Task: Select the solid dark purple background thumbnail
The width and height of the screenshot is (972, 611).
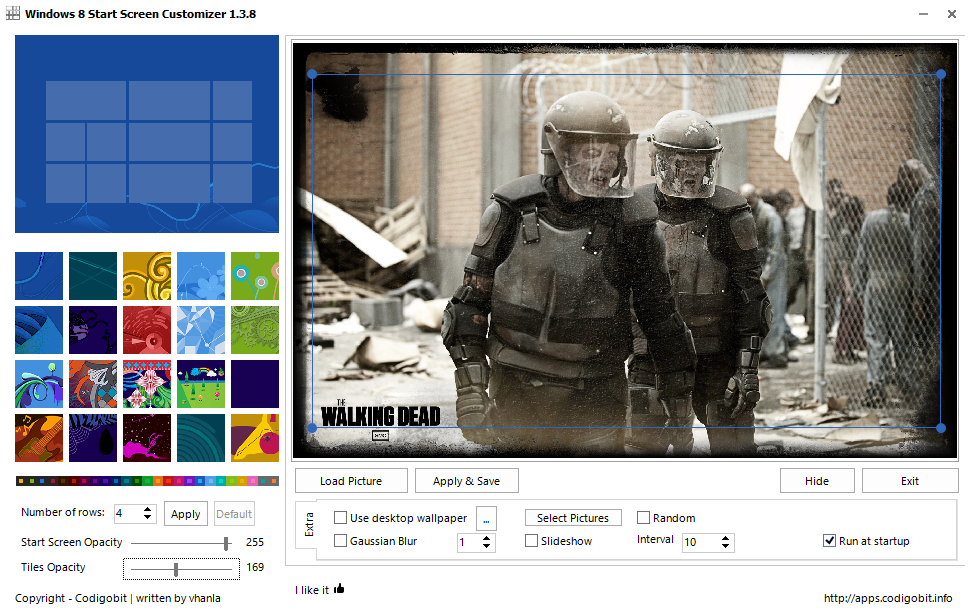Action: click(255, 384)
